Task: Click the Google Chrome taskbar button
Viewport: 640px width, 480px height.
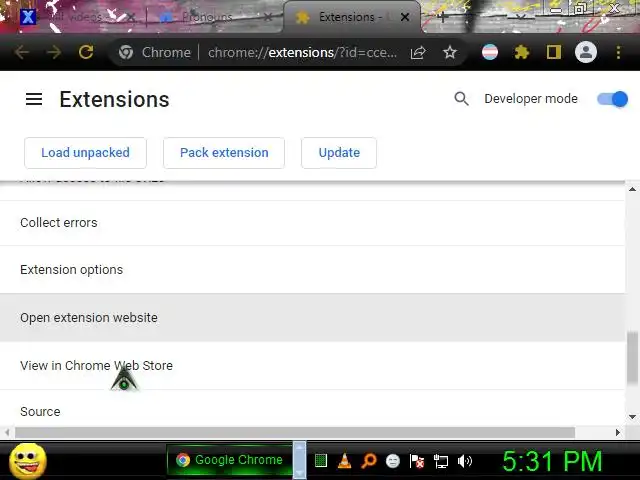Action: 229,460
